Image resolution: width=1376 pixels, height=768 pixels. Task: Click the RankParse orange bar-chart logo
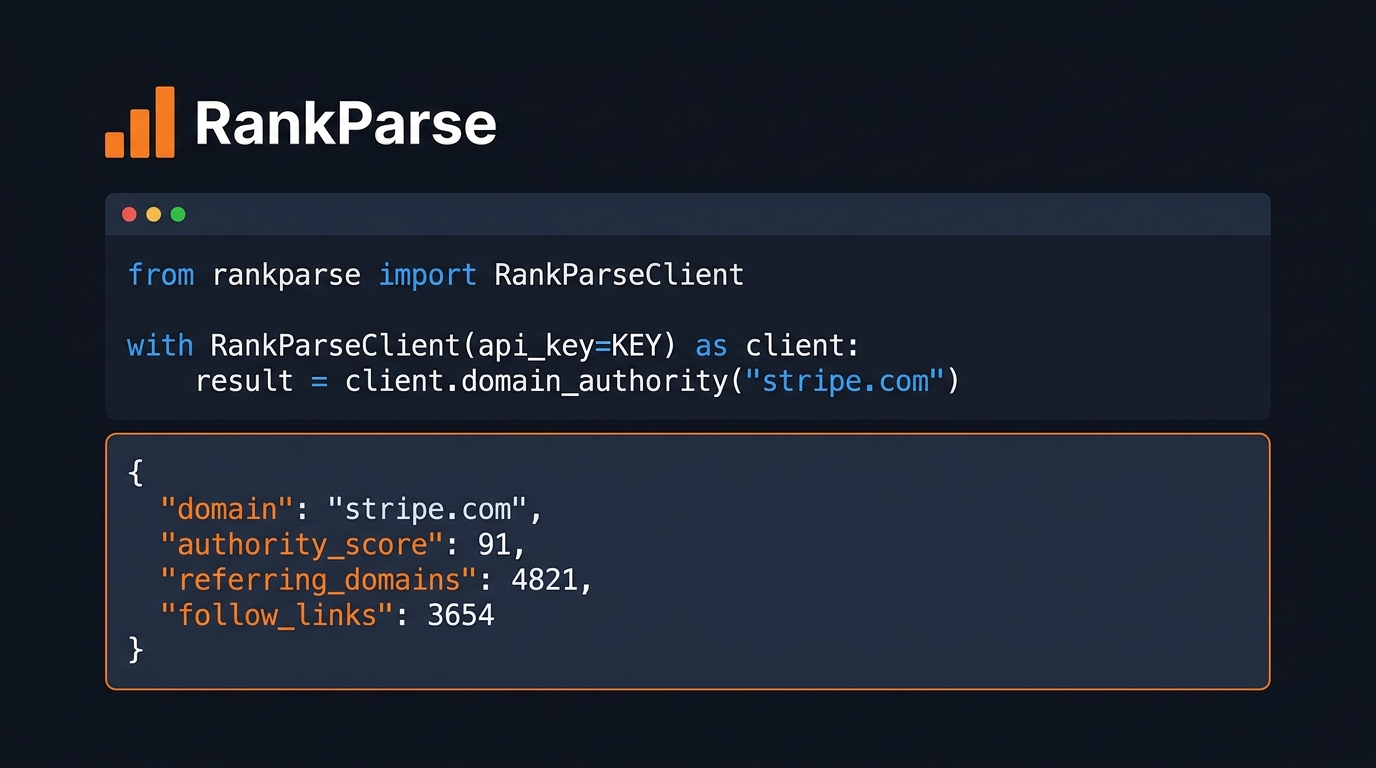pos(140,122)
